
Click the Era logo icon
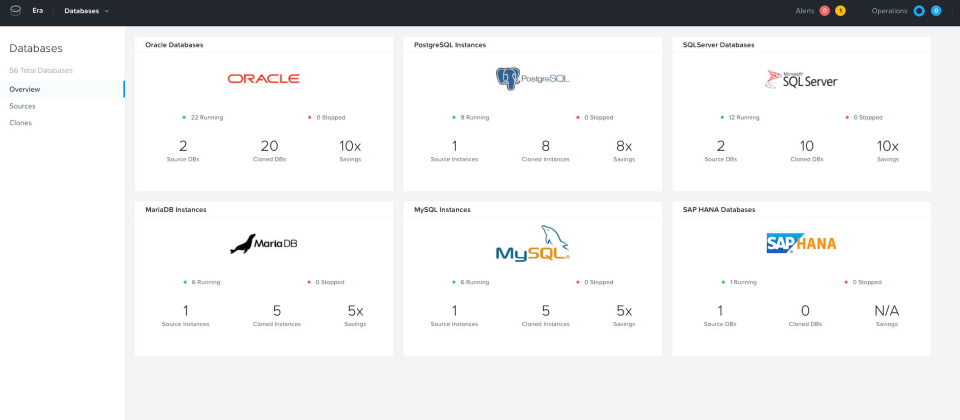(x=15, y=10)
